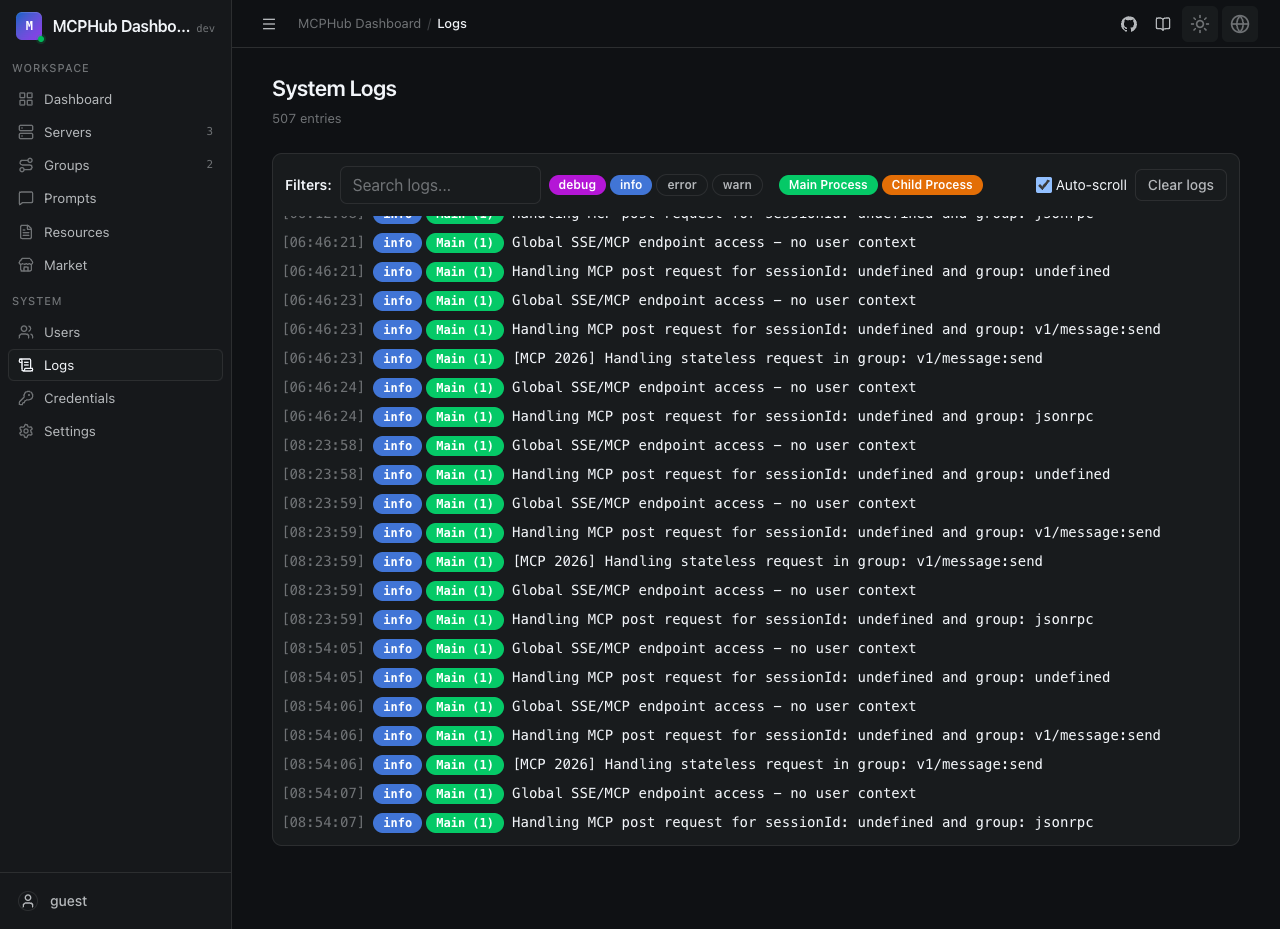1280x929 pixels.
Task: Open language selector via the globe icon
Action: [1240, 24]
